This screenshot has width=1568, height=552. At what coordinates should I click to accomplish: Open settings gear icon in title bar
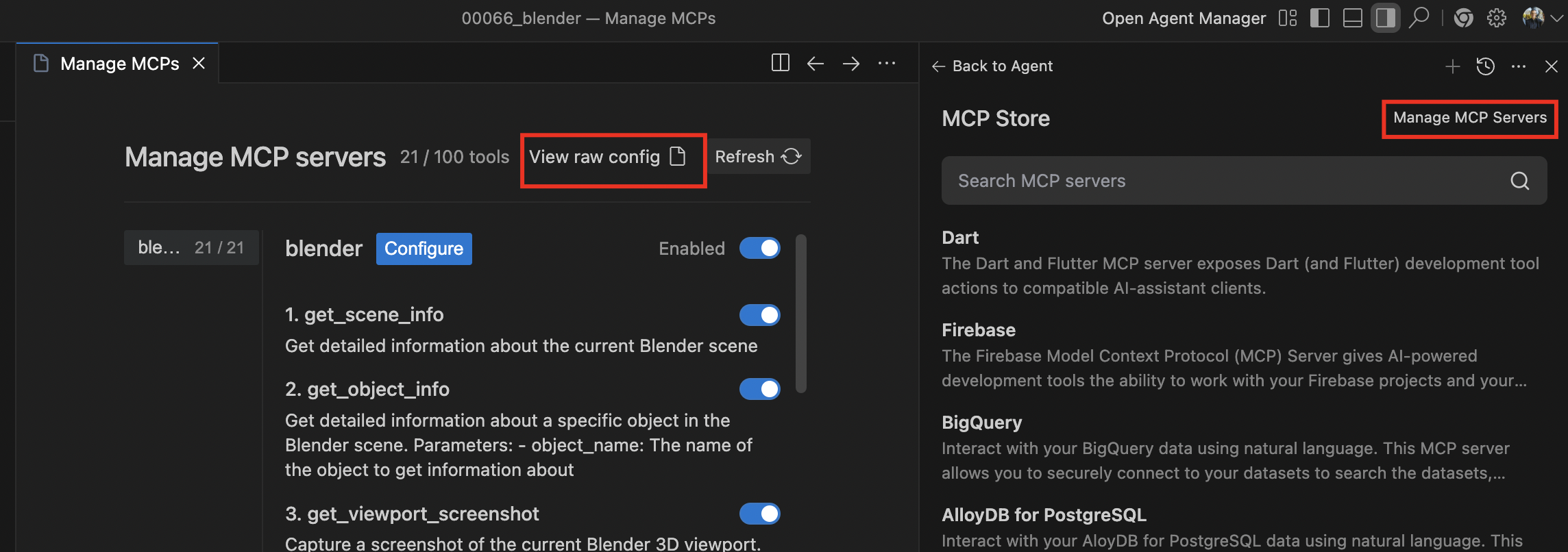click(1496, 18)
